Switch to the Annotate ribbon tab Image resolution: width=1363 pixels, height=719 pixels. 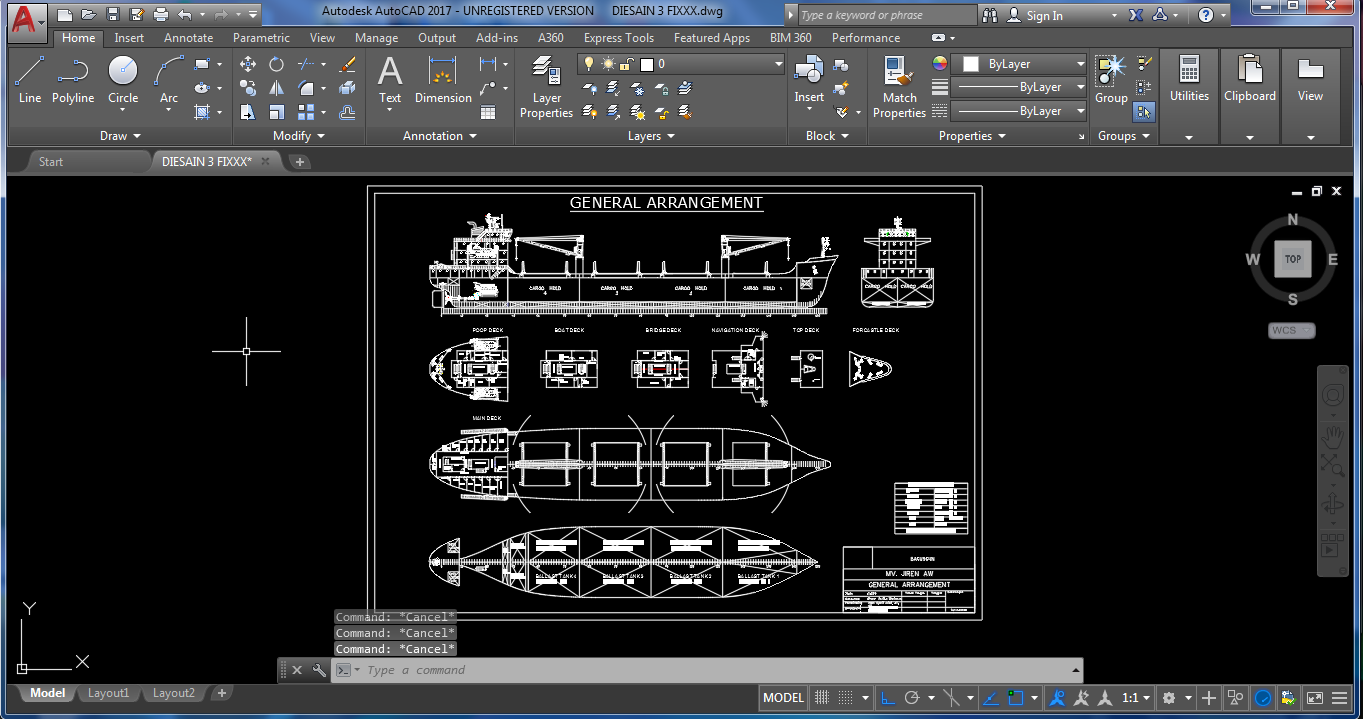(188, 37)
